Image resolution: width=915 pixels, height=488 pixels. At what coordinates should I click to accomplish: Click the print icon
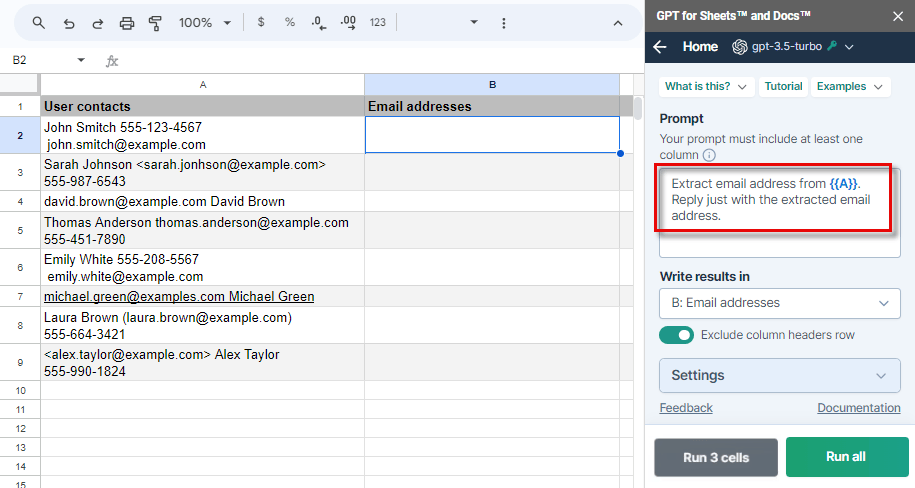(x=127, y=23)
